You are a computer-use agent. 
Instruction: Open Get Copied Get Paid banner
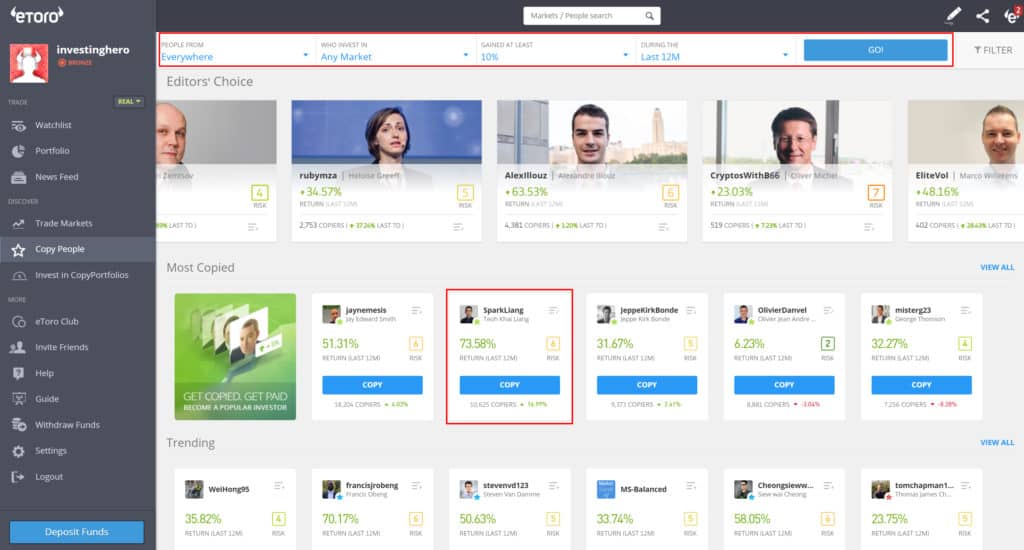(235, 357)
